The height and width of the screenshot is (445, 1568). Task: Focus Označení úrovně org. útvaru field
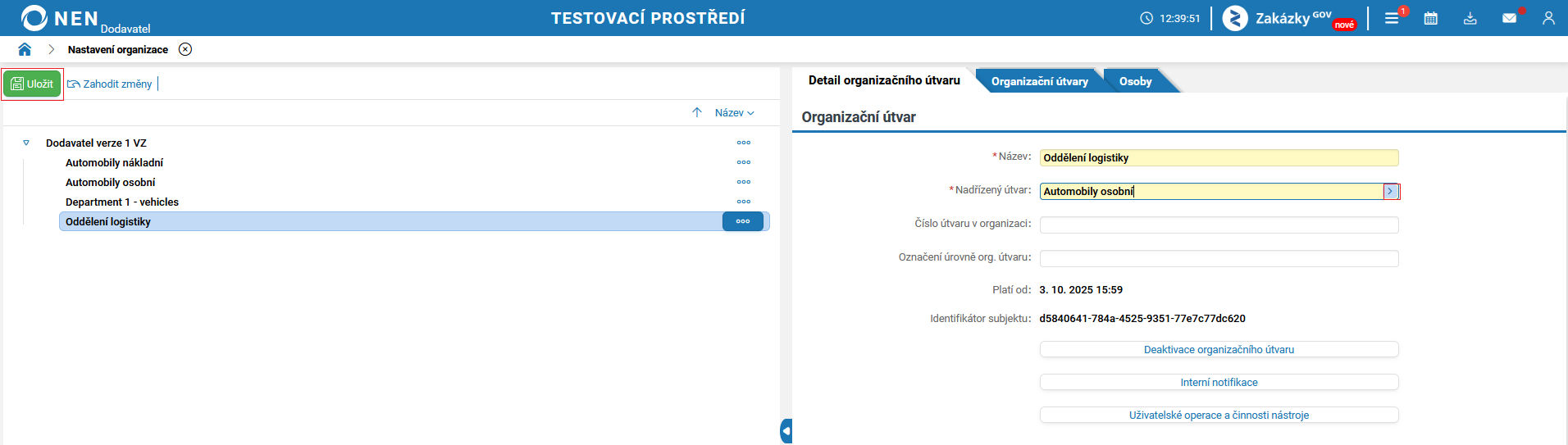click(1219, 258)
